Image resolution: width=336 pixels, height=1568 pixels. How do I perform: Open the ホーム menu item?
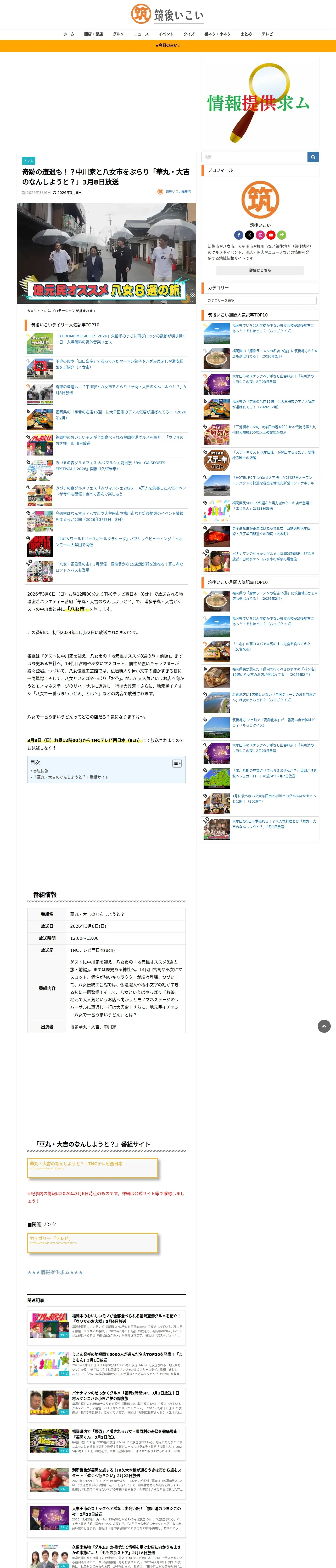(x=69, y=34)
